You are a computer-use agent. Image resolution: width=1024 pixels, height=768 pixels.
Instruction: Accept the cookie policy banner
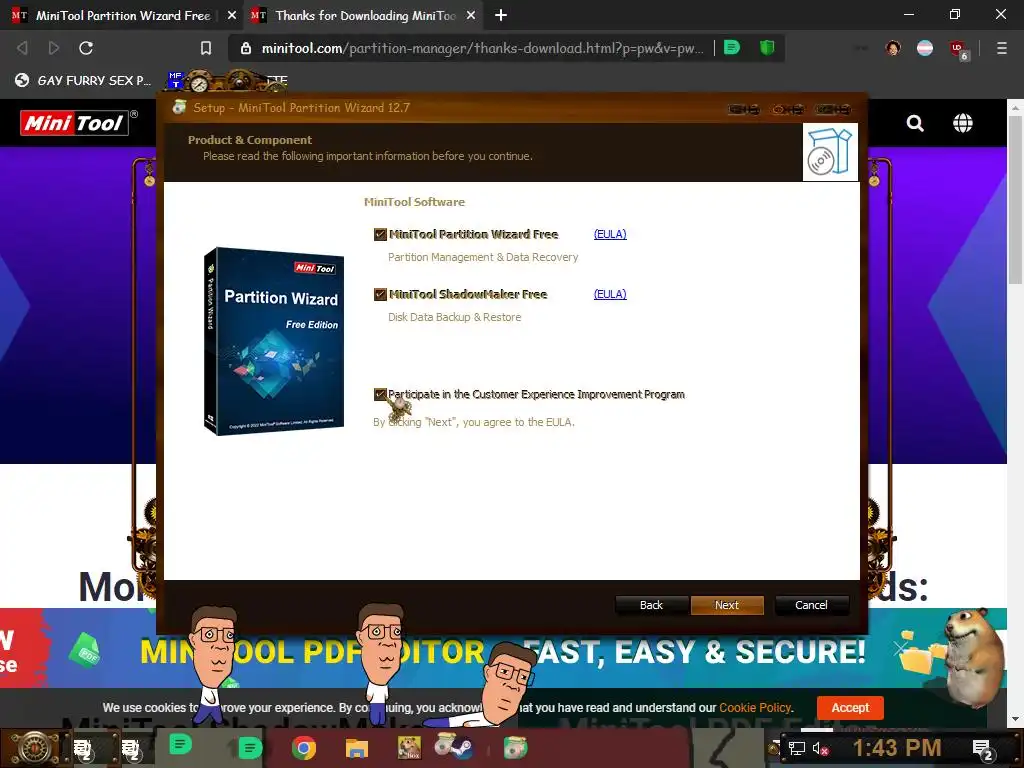(x=850, y=707)
